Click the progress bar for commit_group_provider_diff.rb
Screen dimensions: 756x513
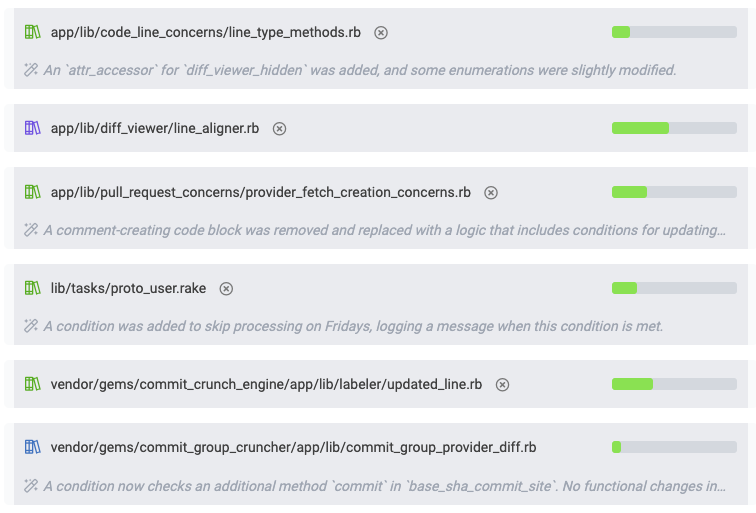[674, 447]
